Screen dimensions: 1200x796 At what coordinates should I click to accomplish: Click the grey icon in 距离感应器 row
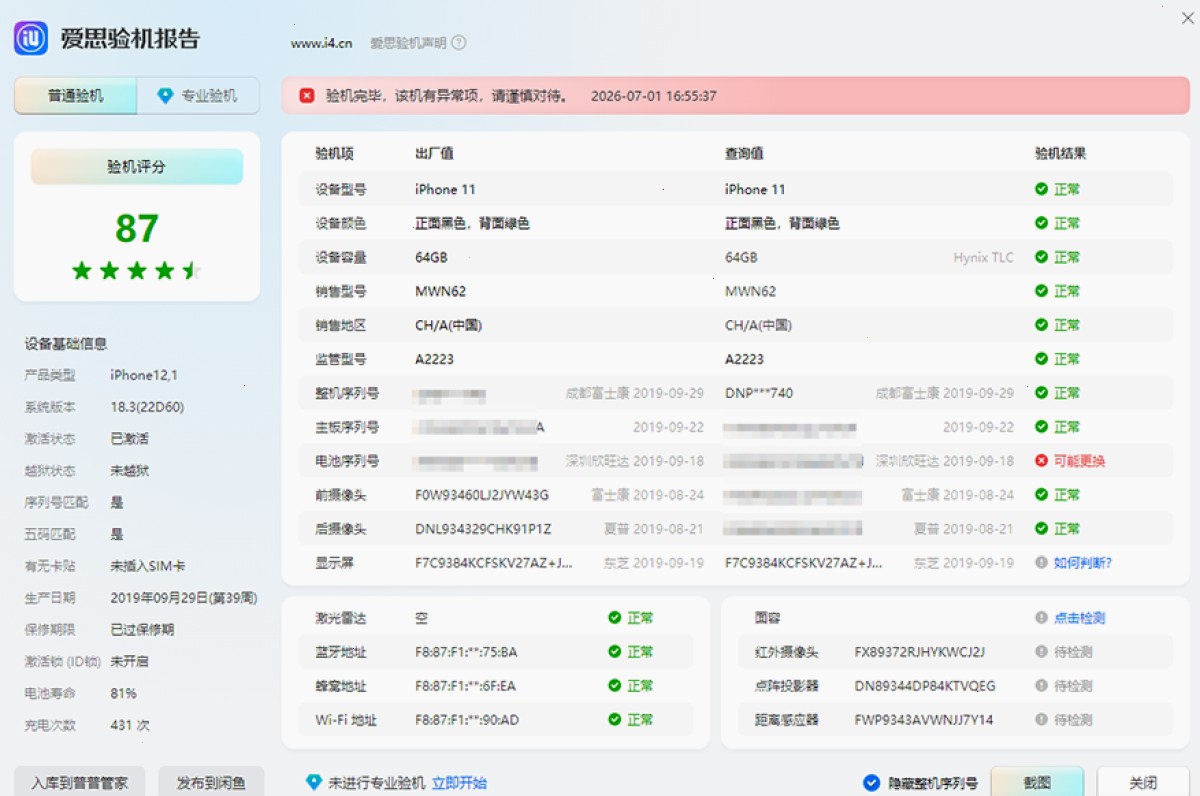tap(1041, 720)
